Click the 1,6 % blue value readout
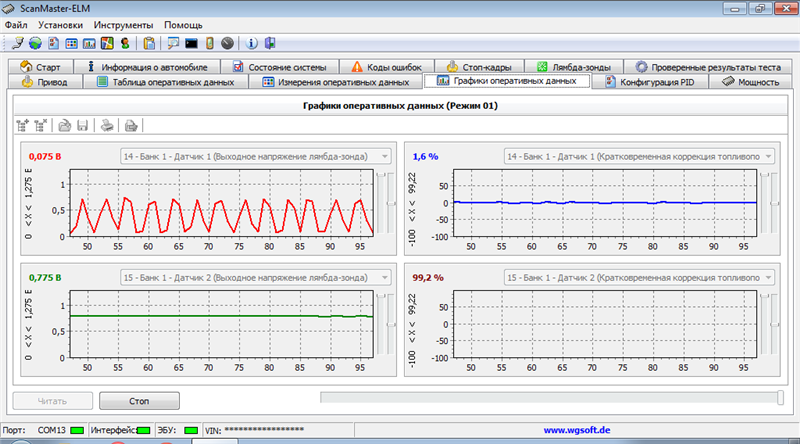Image resolution: width=800 pixels, height=444 pixels. click(x=426, y=157)
